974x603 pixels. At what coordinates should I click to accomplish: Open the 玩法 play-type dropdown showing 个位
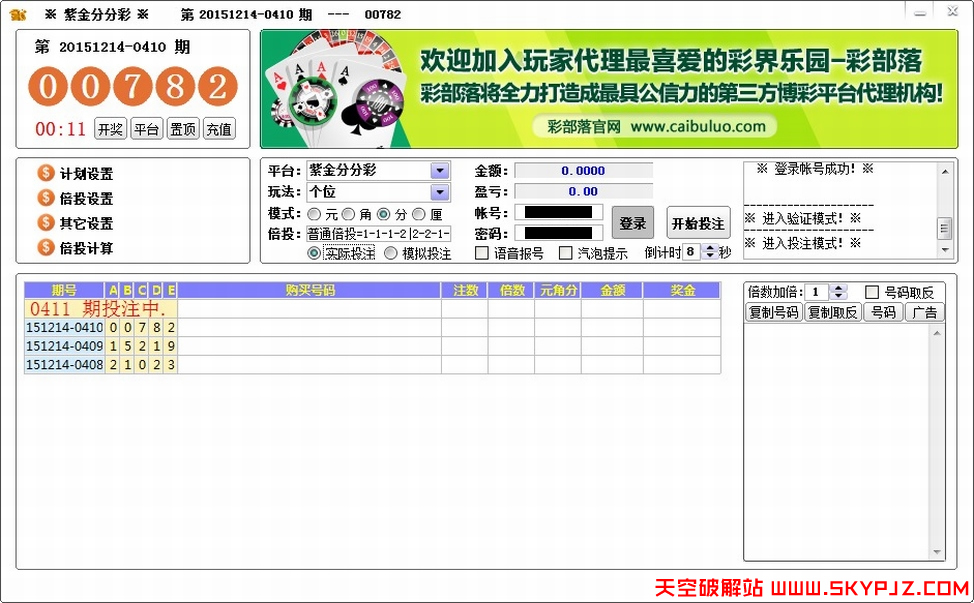[442, 192]
